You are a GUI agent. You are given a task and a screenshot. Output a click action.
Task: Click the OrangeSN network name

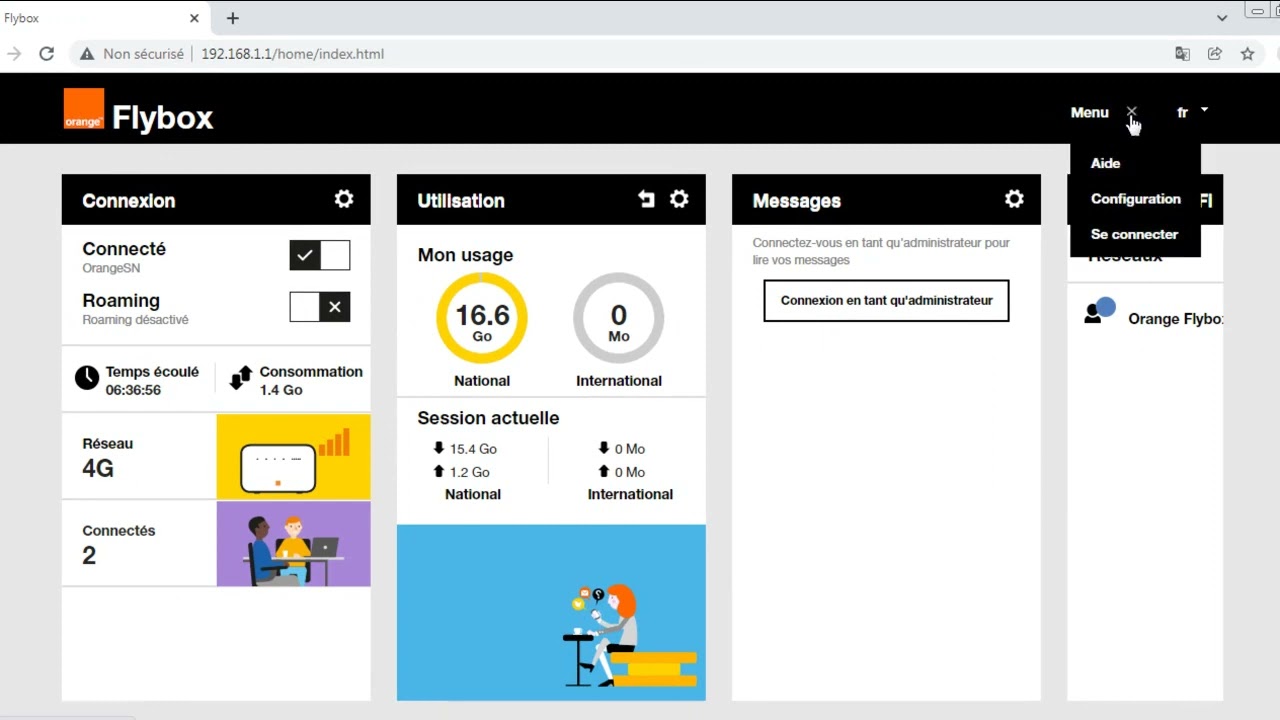[x=111, y=269]
